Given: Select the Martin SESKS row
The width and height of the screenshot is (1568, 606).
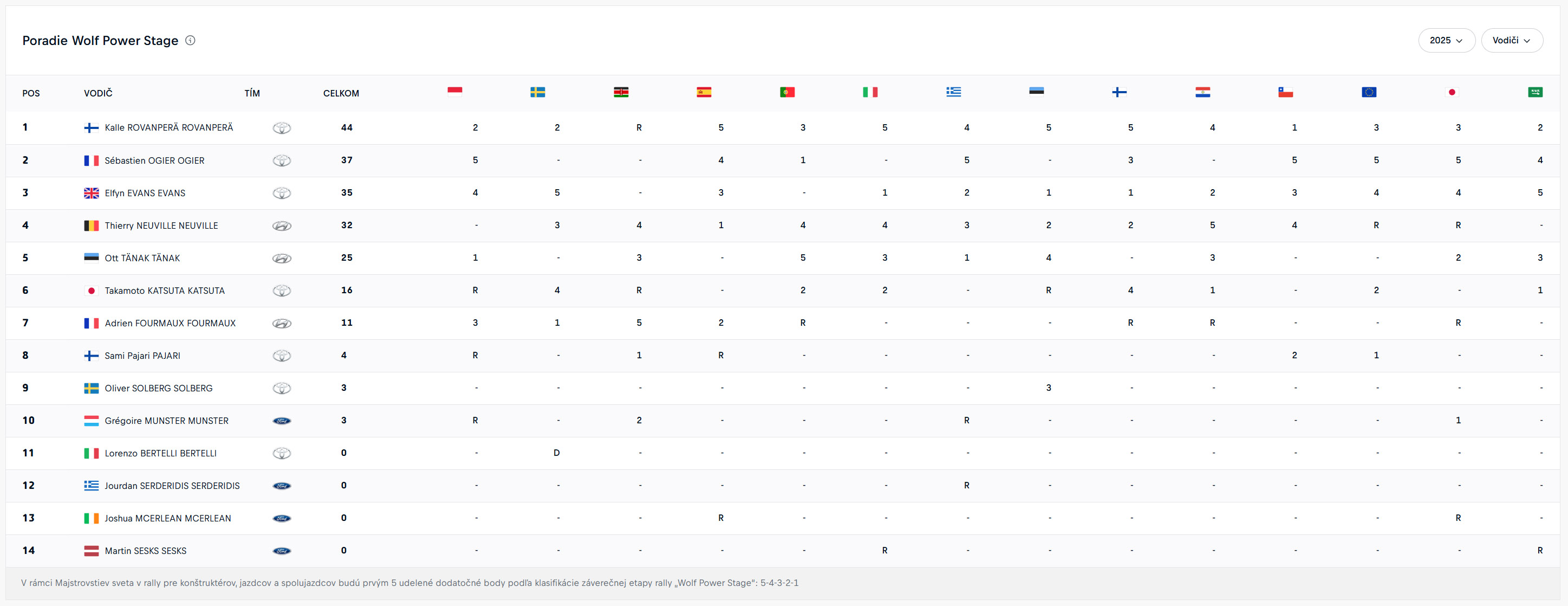Looking at the screenshot, I should (x=146, y=551).
